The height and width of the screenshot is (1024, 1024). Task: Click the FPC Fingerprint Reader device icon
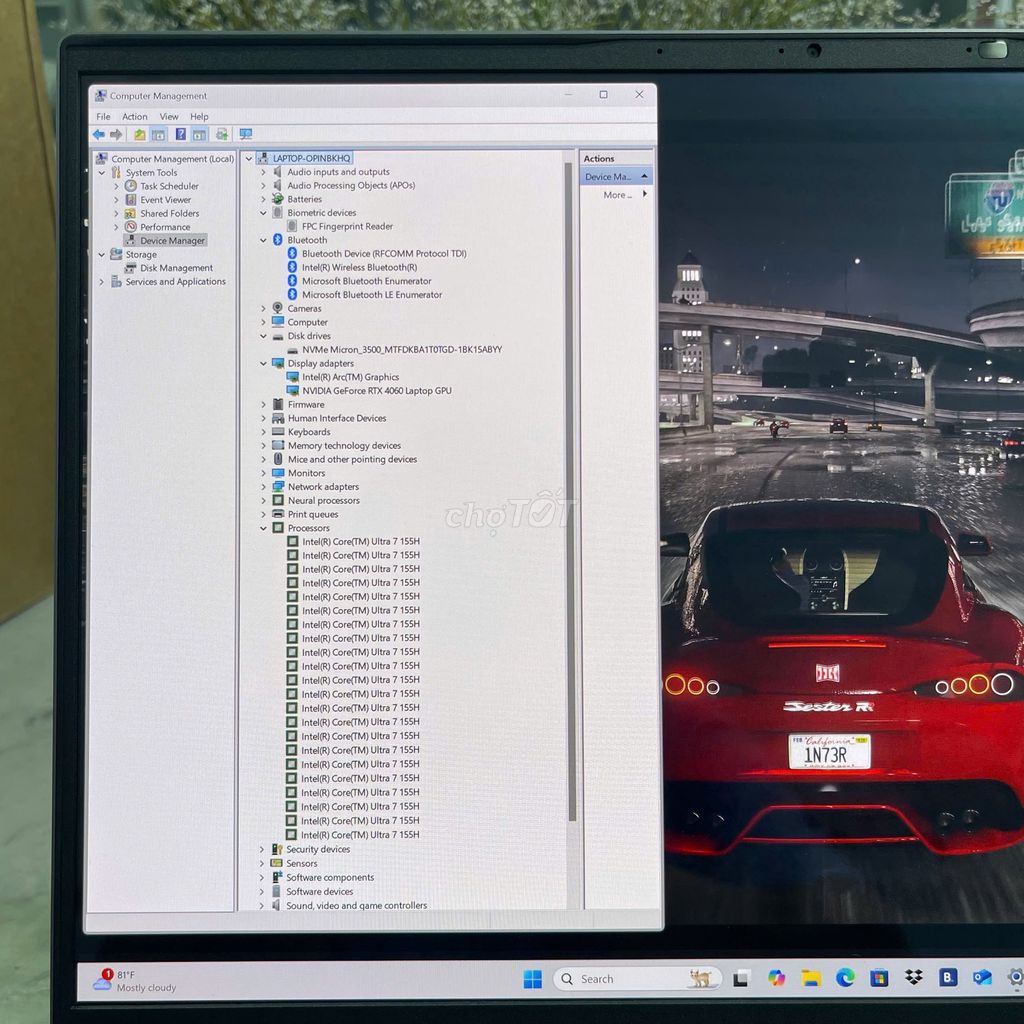point(292,227)
